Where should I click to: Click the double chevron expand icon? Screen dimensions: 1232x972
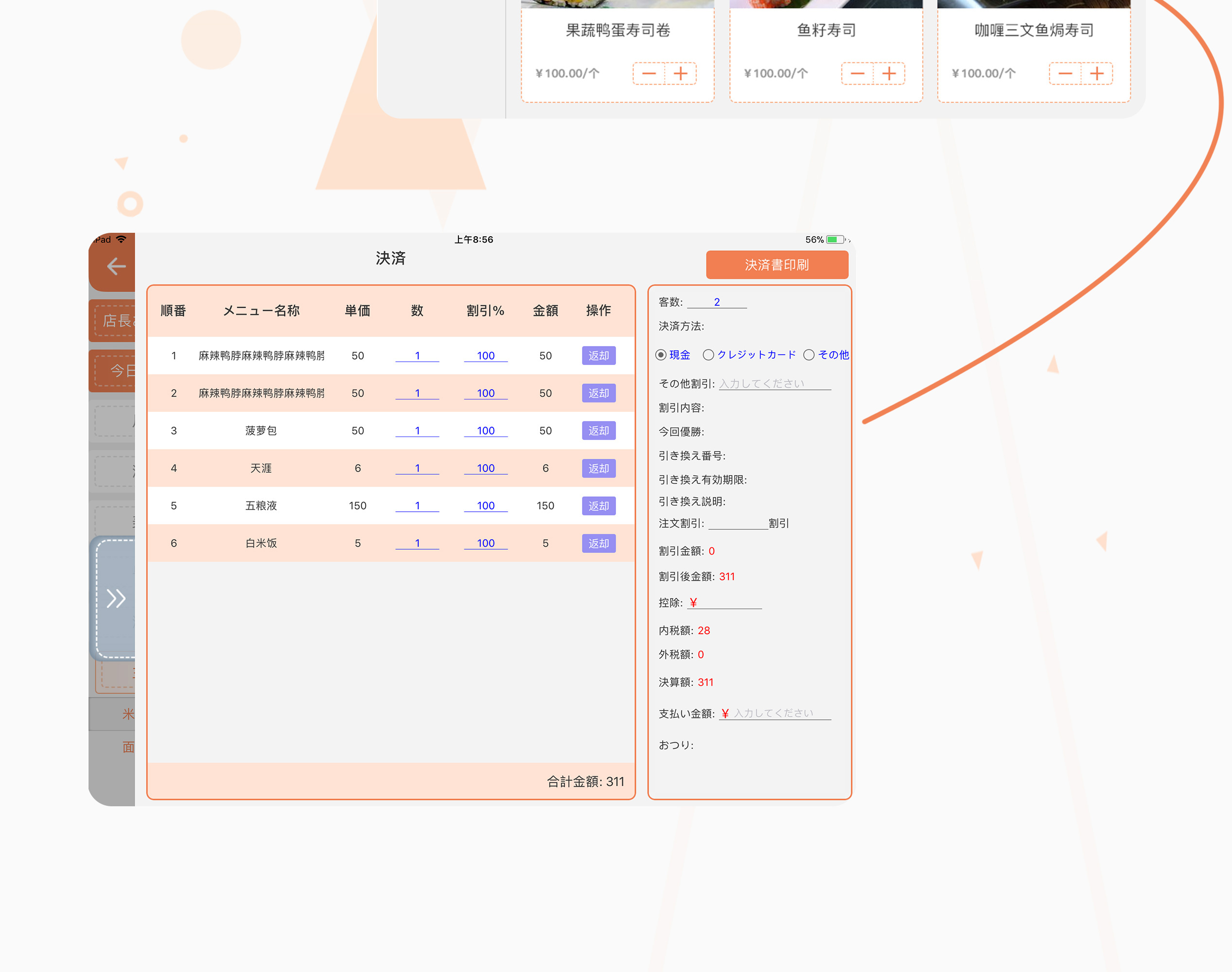[x=116, y=598]
